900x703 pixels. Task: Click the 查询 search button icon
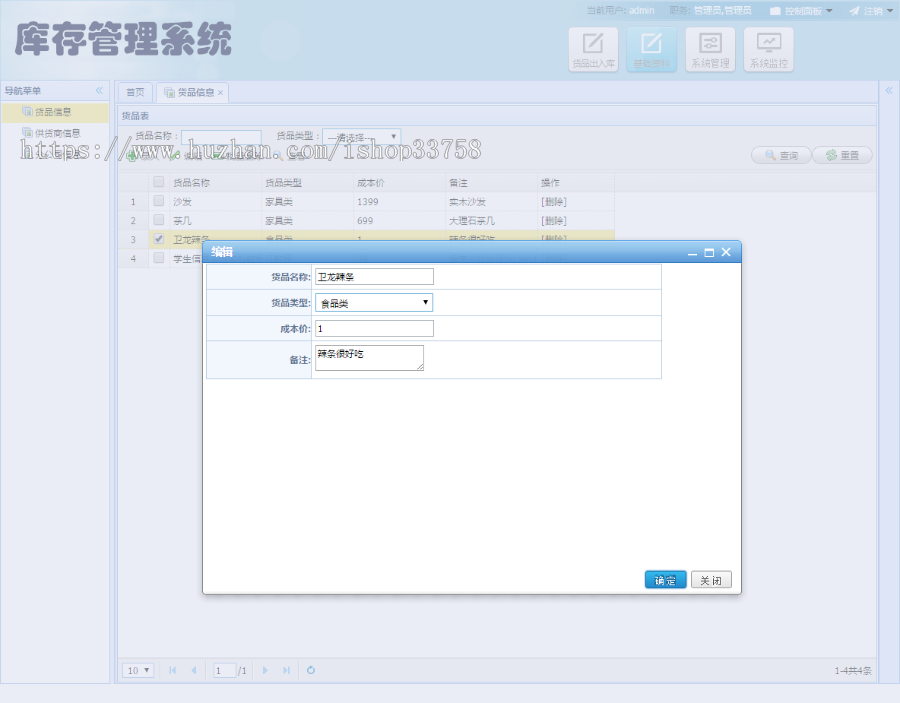coord(781,154)
